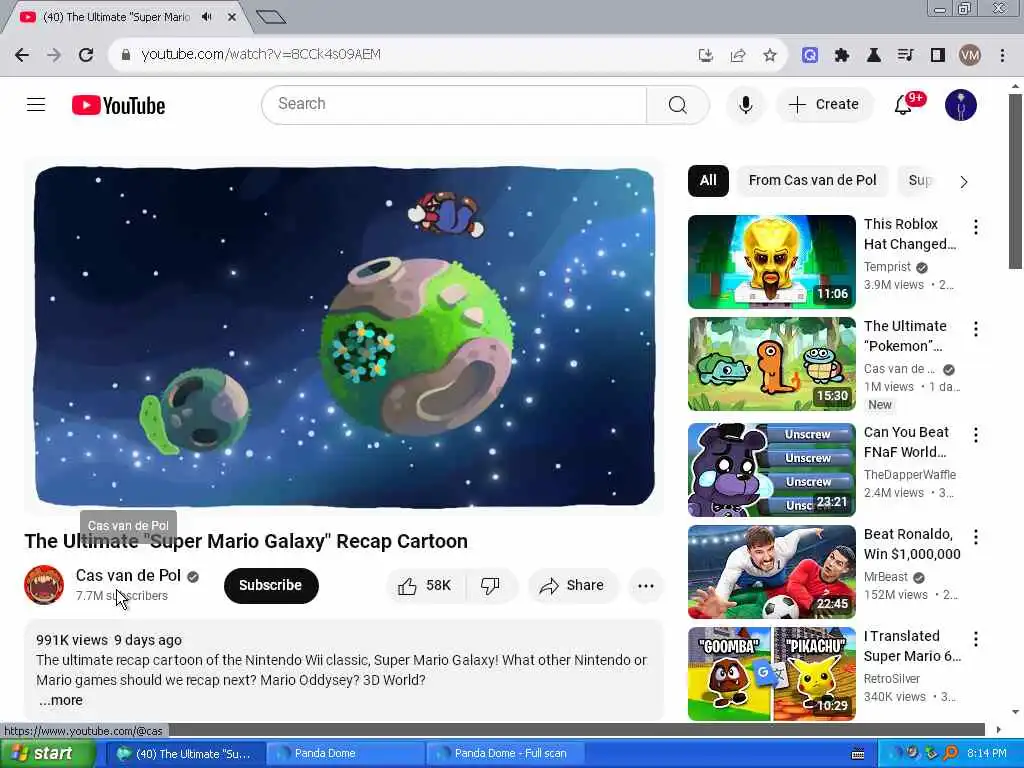Open options for I Translated Super Mario video
The width and height of the screenshot is (1024, 768).
click(976, 639)
